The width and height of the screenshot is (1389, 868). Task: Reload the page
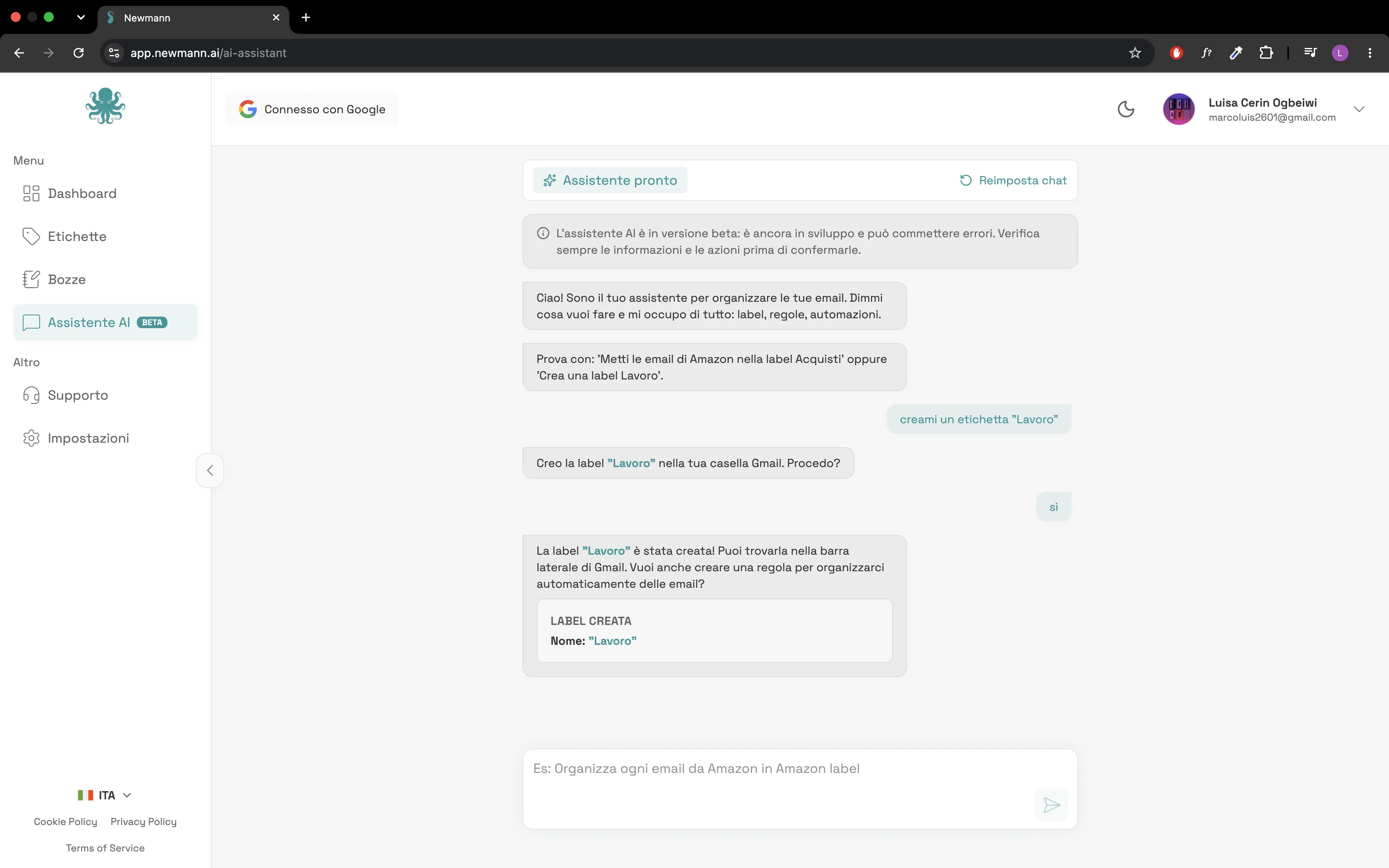click(79, 53)
